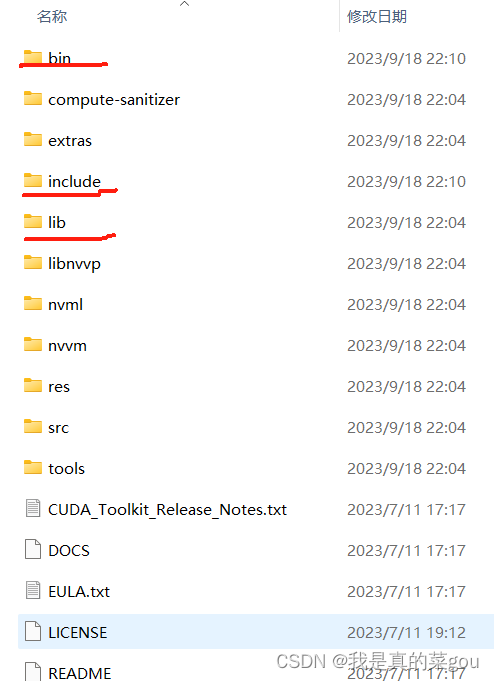
Task: Select the compute-sanitizer folder icon
Action: tap(33, 99)
